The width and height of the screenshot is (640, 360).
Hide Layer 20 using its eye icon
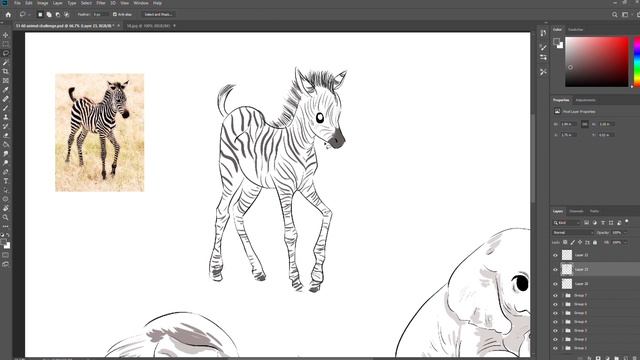pos(555,284)
